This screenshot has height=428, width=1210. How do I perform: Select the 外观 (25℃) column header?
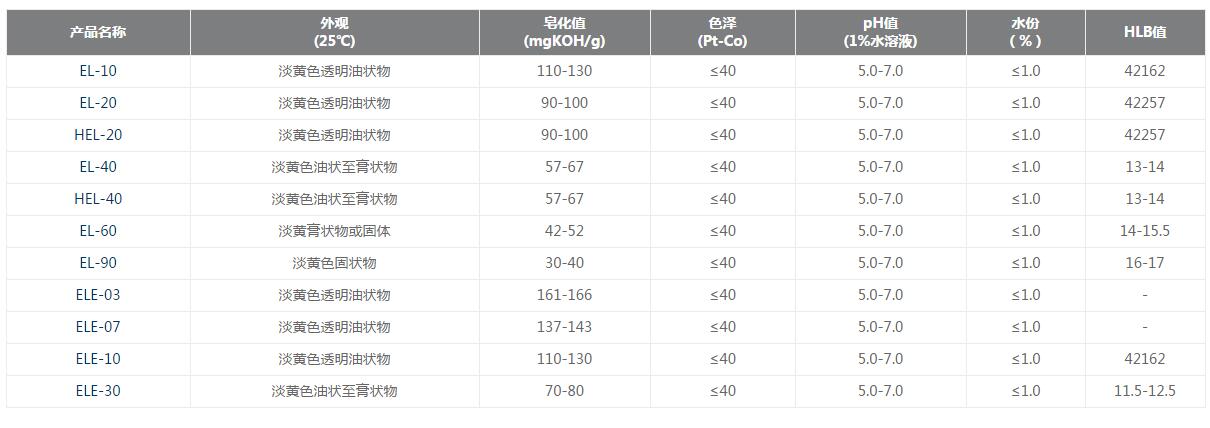tap(334, 32)
